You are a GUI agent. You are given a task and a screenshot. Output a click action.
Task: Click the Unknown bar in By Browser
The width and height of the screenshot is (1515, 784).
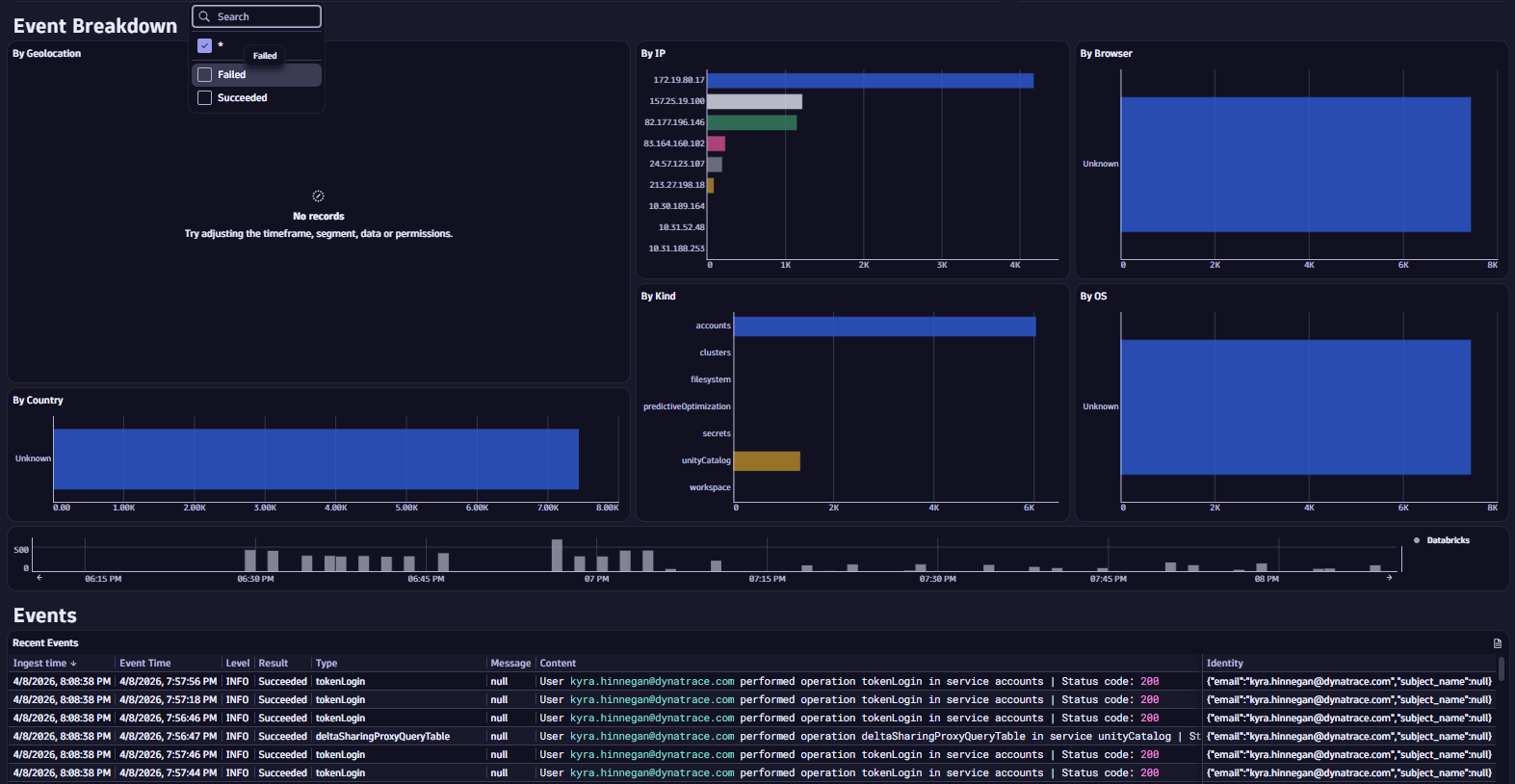(x=1295, y=165)
